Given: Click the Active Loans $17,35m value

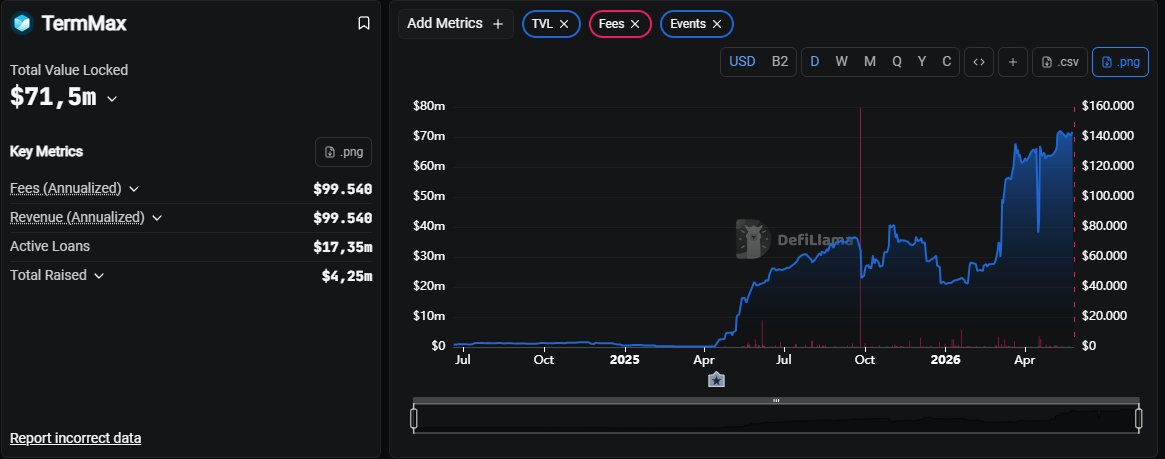Looking at the screenshot, I should [343, 247].
